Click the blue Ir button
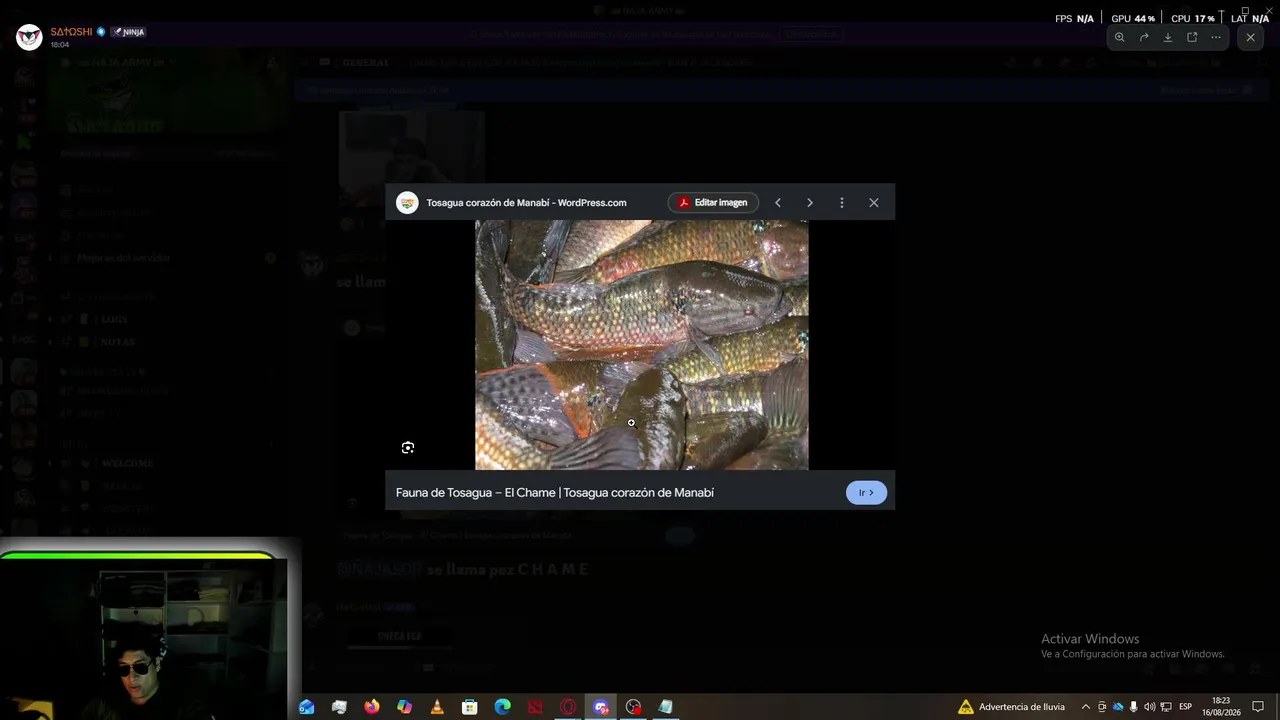Image resolution: width=1280 pixels, height=720 pixels. click(866, 492)
